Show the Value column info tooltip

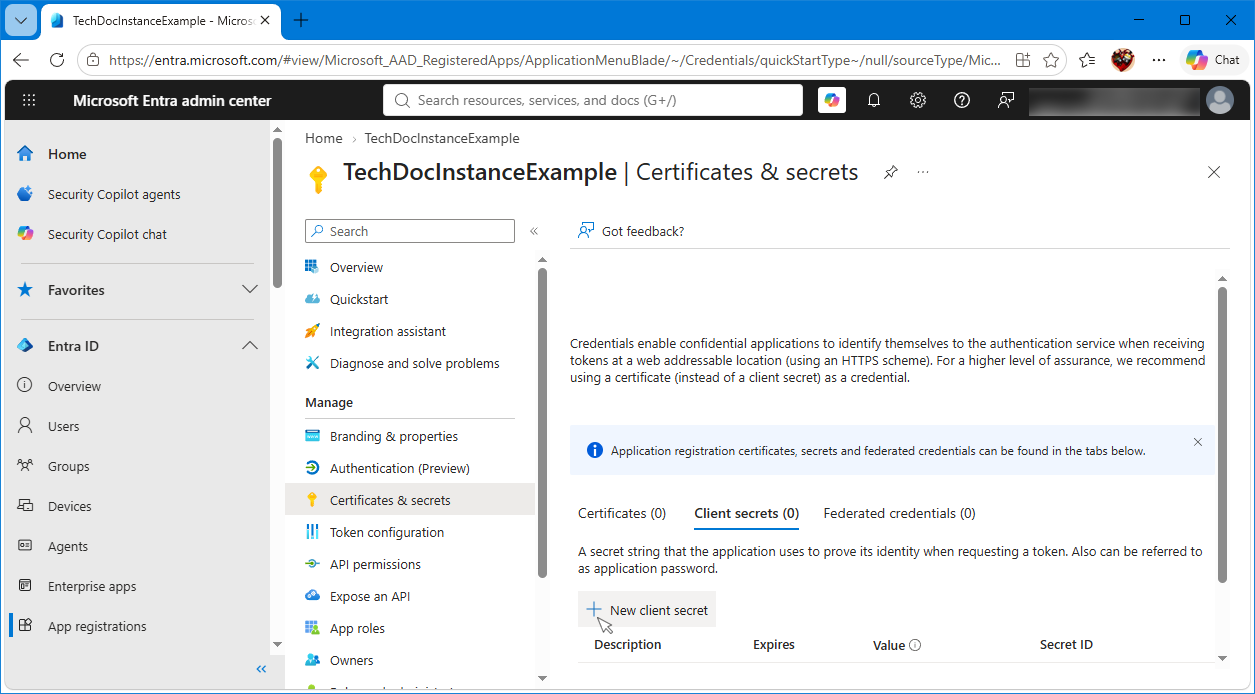point(915,645)
